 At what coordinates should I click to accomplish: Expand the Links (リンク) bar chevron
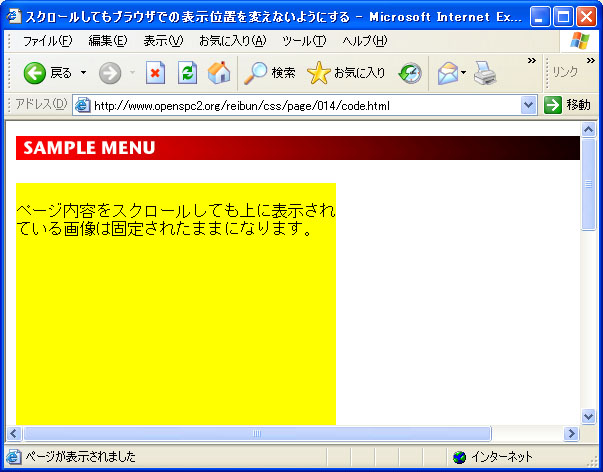(x=590, y=60)
